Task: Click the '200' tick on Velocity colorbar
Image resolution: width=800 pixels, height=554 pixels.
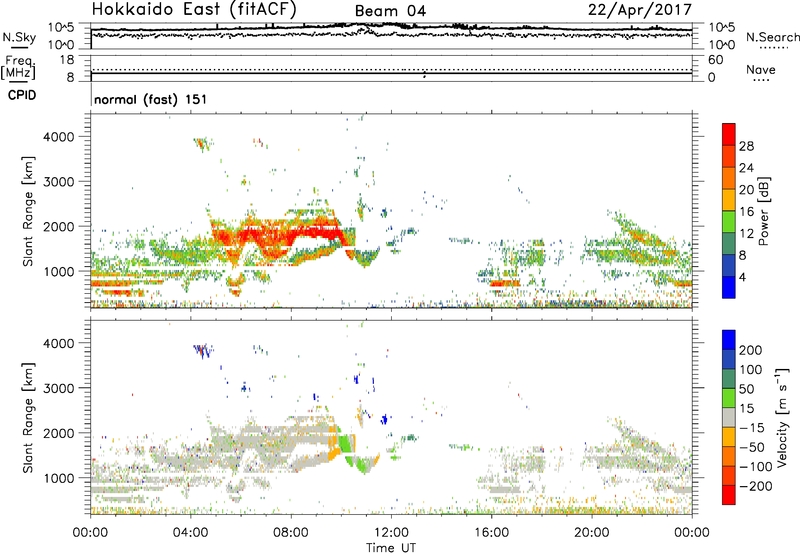Action: pos(751,350)
